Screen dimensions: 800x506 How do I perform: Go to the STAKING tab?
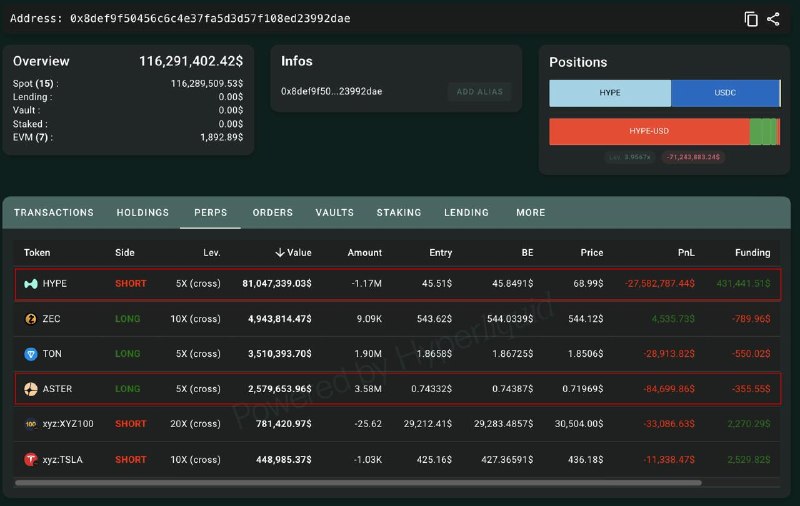399,213
